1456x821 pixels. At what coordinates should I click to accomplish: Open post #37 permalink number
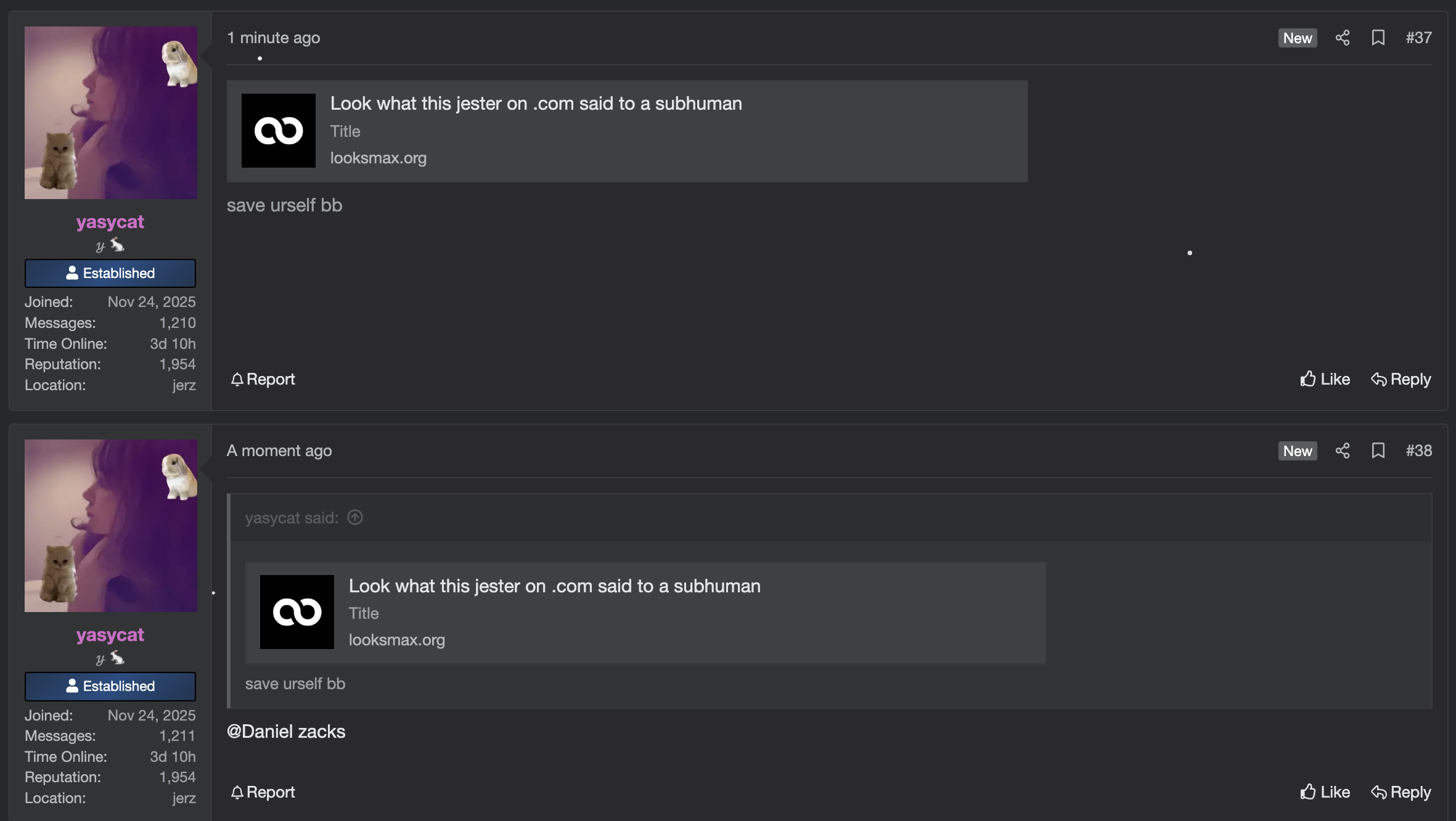click(x=1418, y=38)
